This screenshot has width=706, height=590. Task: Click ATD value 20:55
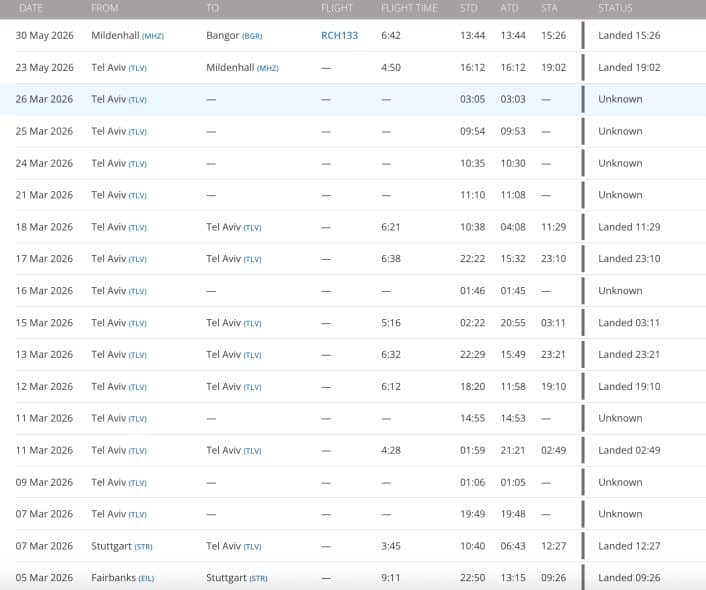pos(513,323)
